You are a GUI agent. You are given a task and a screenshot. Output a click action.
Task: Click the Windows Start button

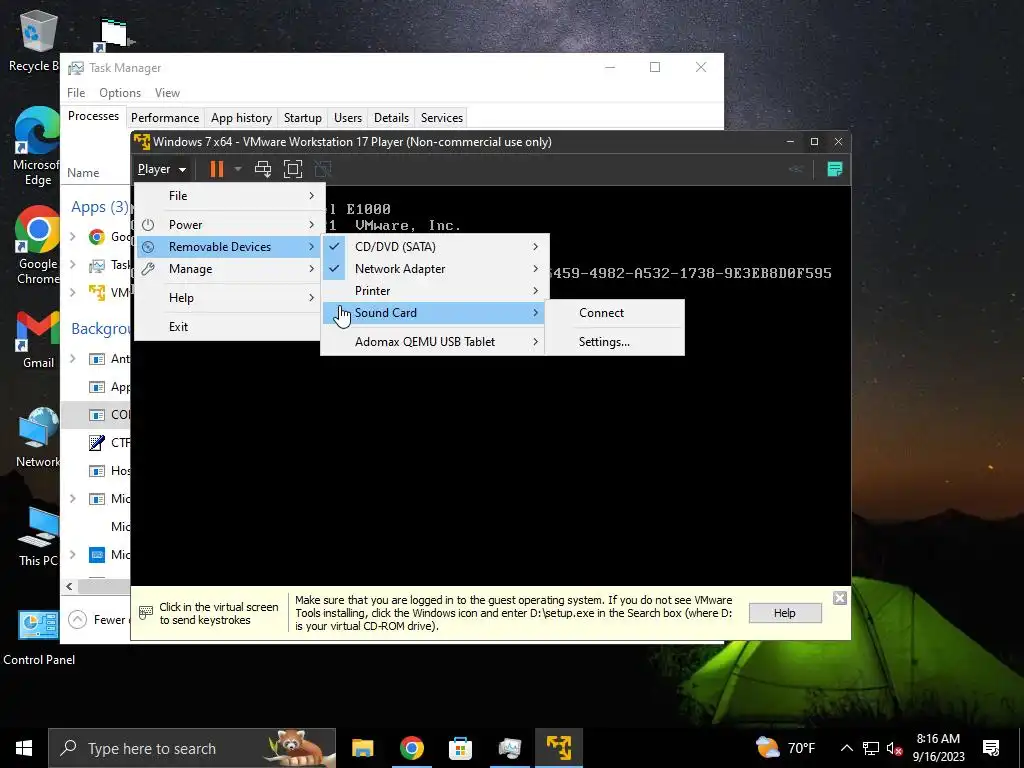point(24,748)
